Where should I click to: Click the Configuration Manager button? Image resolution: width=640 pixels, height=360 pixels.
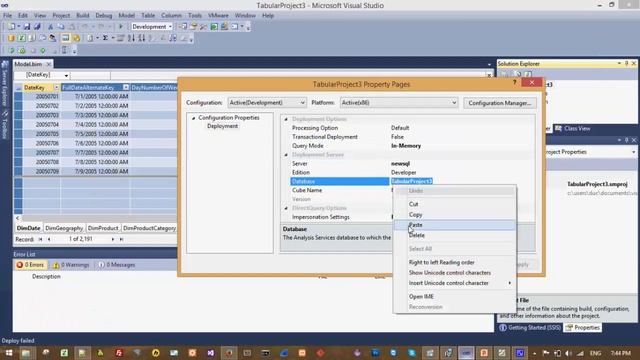[x=500, y=103]
